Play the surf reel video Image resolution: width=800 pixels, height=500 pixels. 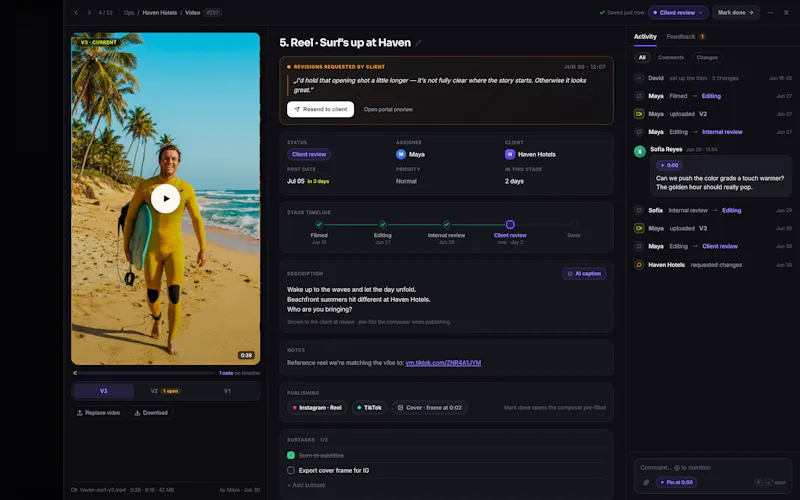coord(165,198)
